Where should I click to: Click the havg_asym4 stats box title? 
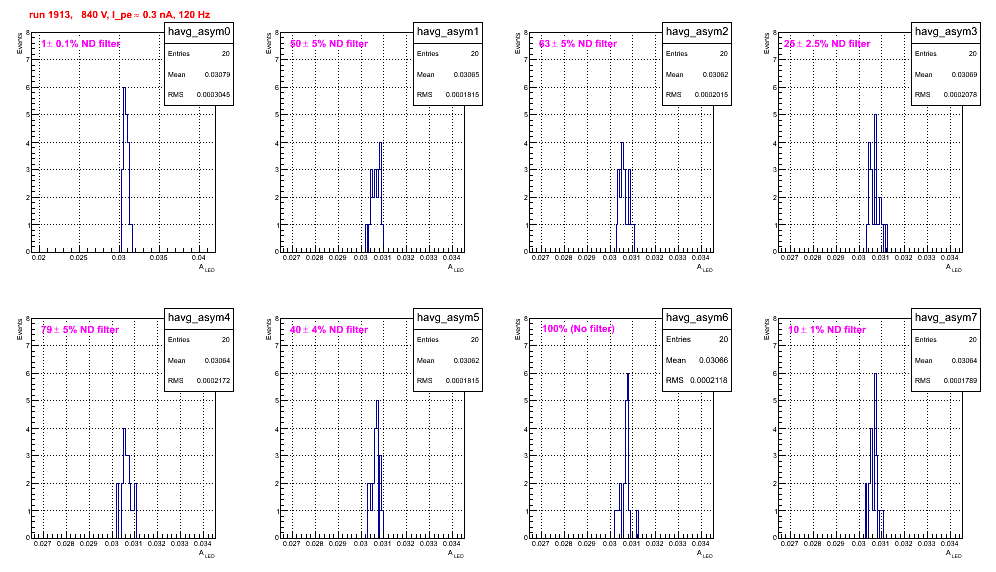tap(199, 318)
